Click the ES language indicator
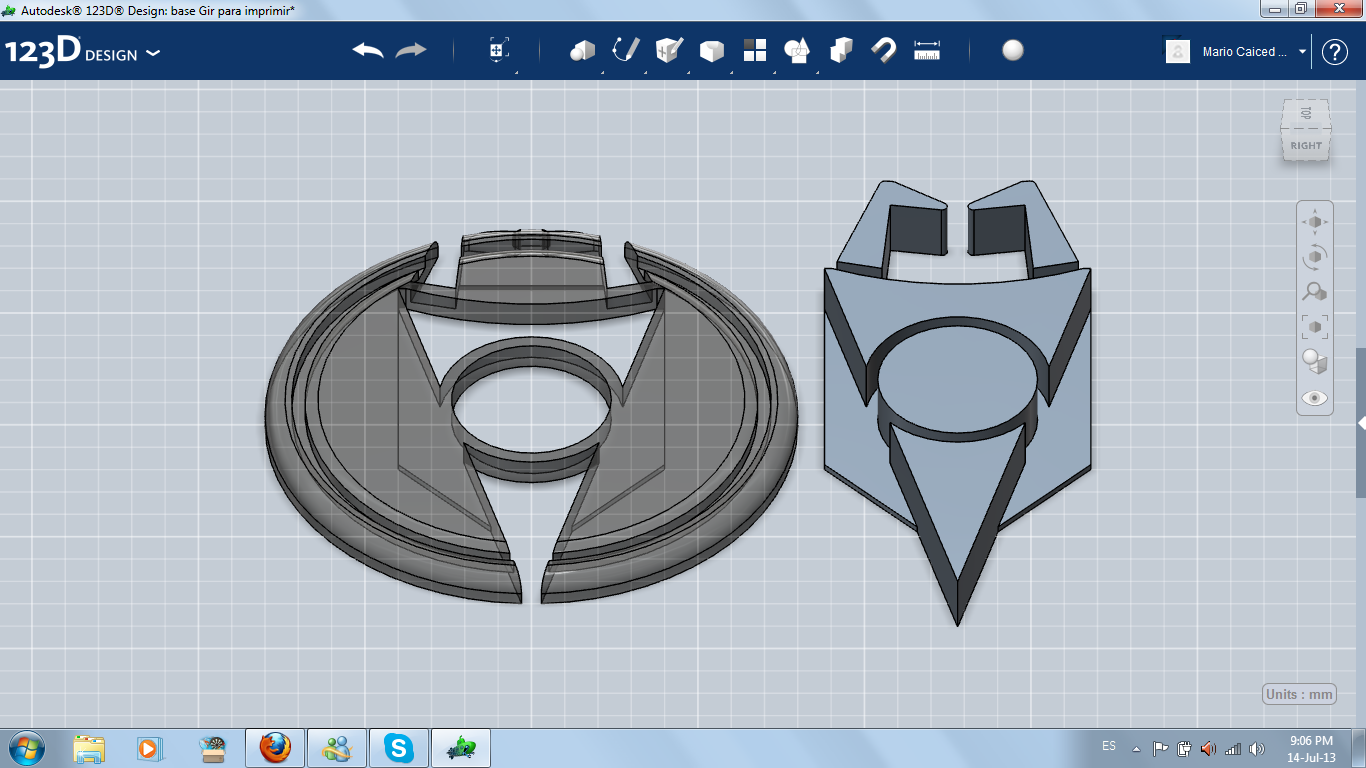The width and height of the screenshot is (1366, 768). [x=1109, y=746]
